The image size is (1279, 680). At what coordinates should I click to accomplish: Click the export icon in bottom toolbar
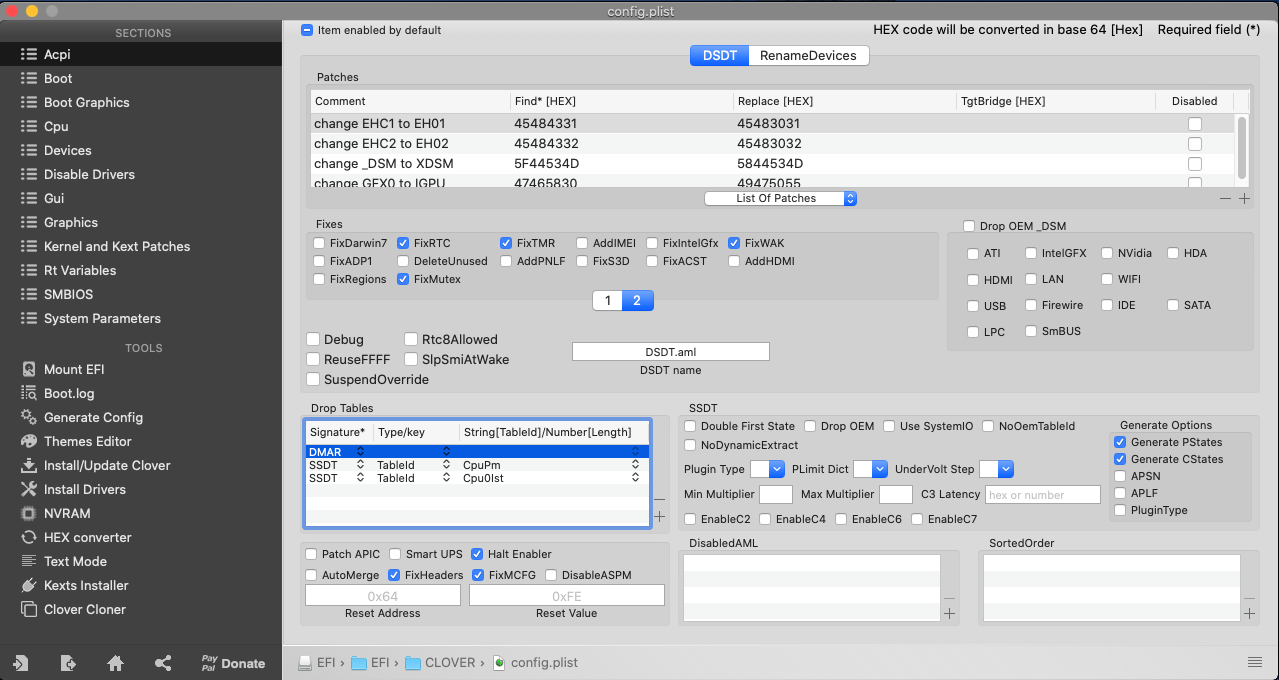tap(68, 663)
